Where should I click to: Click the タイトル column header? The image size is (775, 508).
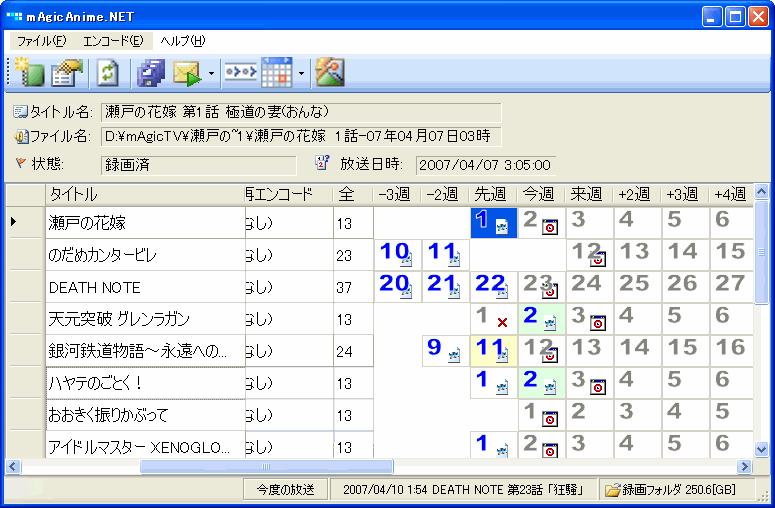pyautogui.click(x=145, y=195)
